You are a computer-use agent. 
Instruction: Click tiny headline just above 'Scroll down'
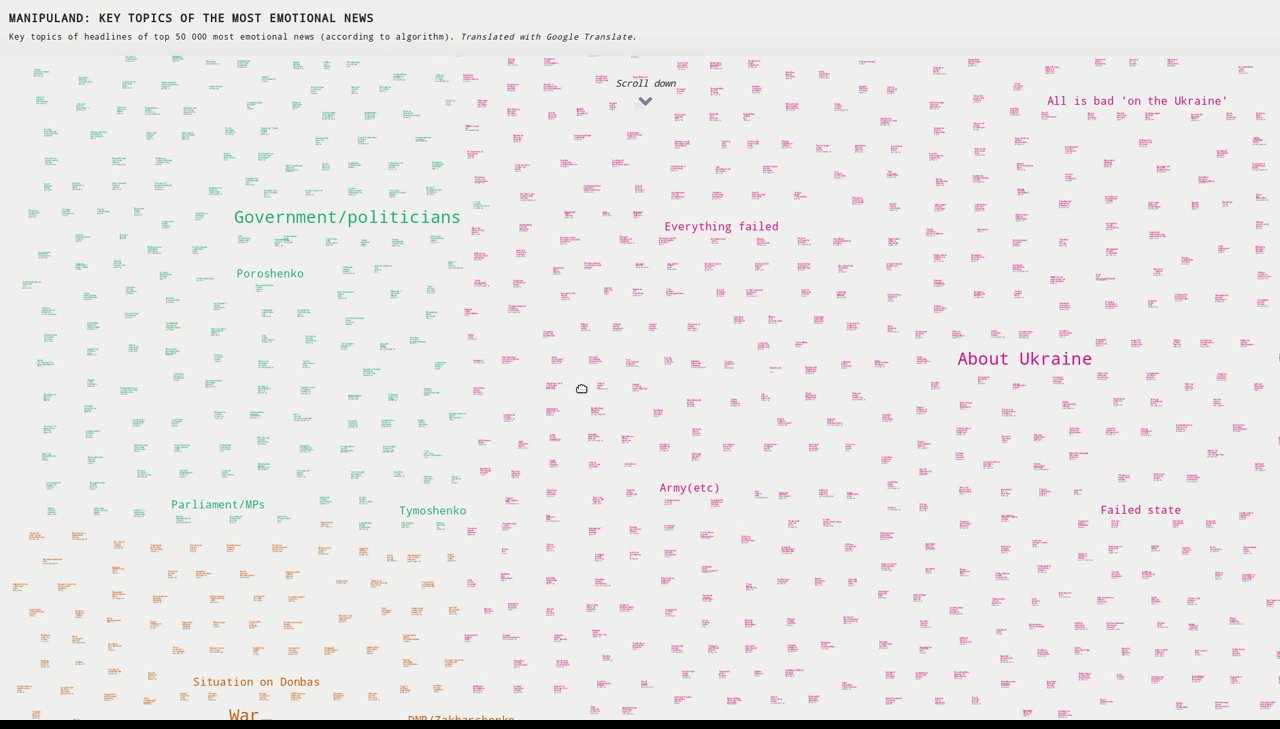point(639,76)
